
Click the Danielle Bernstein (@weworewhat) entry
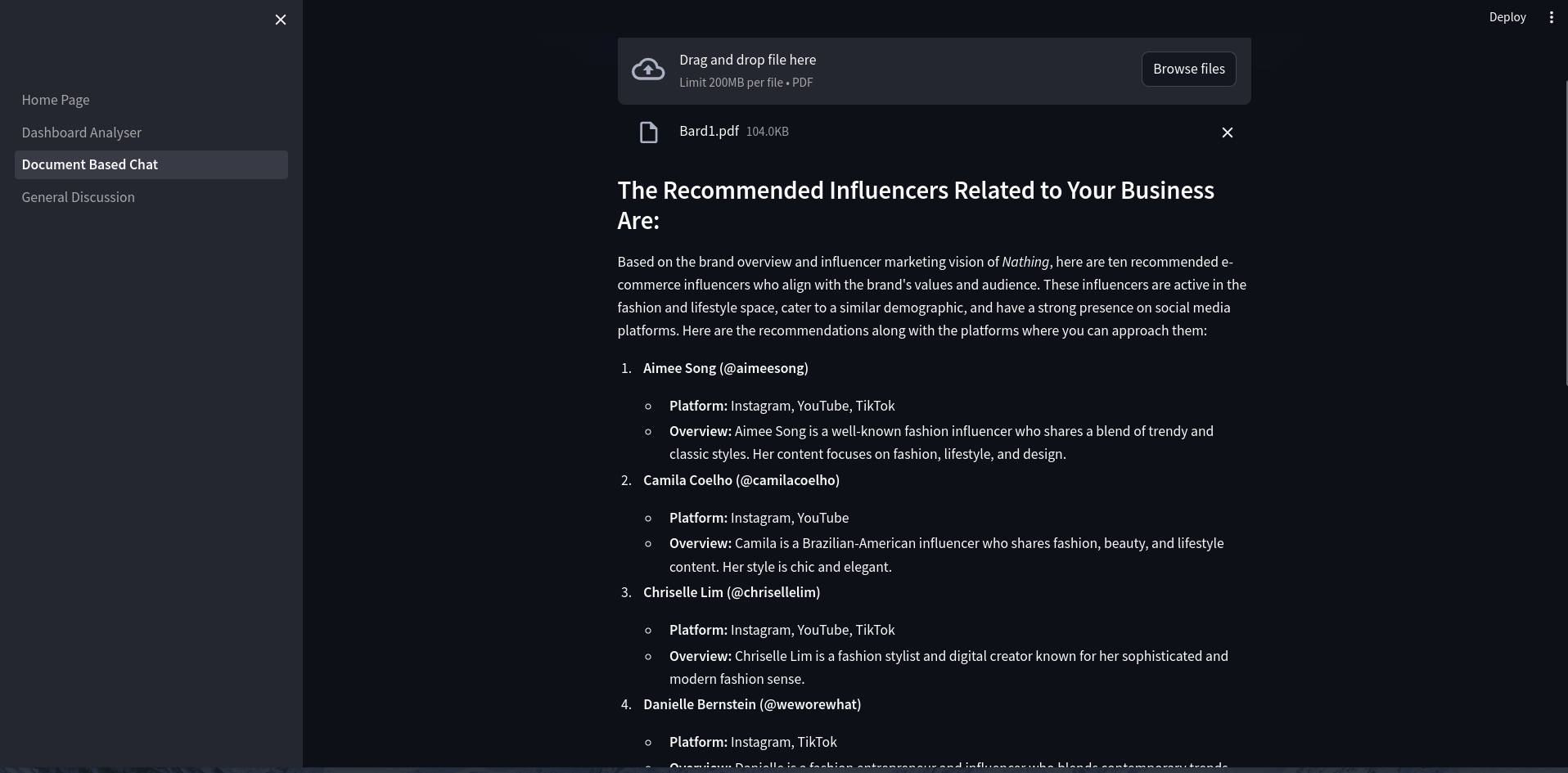[751, 704]
